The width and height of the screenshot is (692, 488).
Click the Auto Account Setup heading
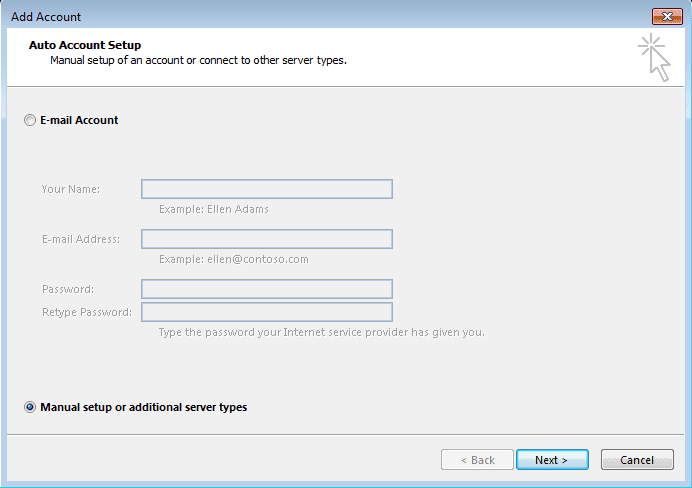point(85,45)
